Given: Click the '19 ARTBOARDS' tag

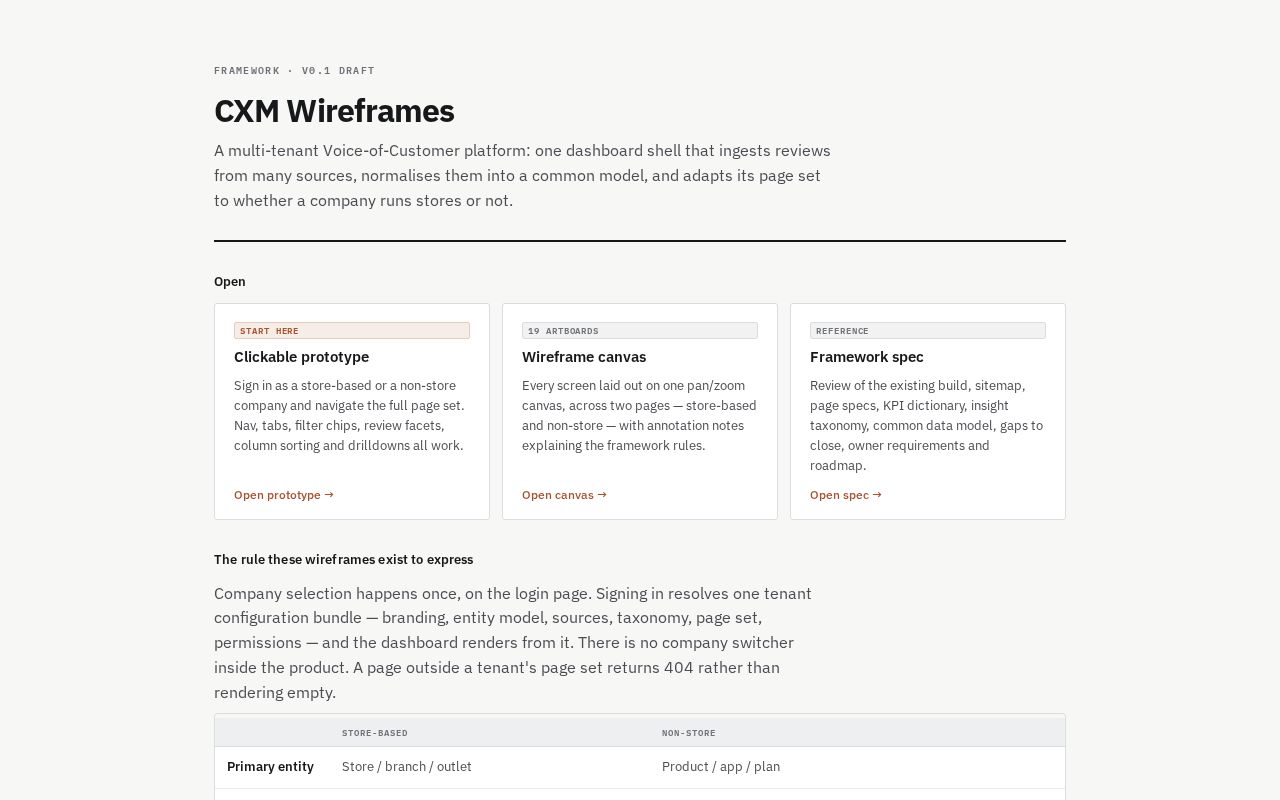Looking at the screenshot, I should [x=640, y=331].
